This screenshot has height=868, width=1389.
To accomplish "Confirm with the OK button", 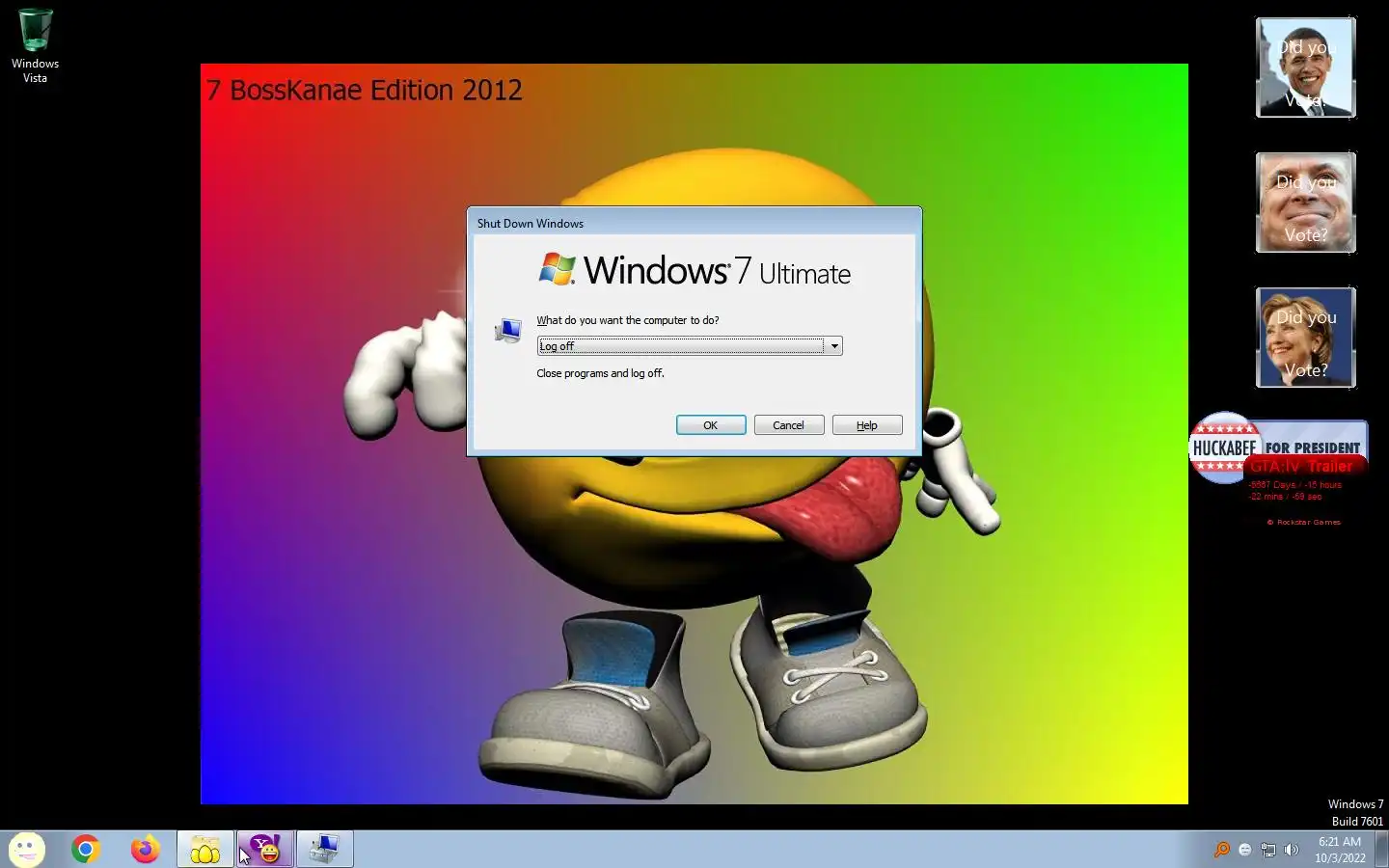I will click(x=711, y=425).
